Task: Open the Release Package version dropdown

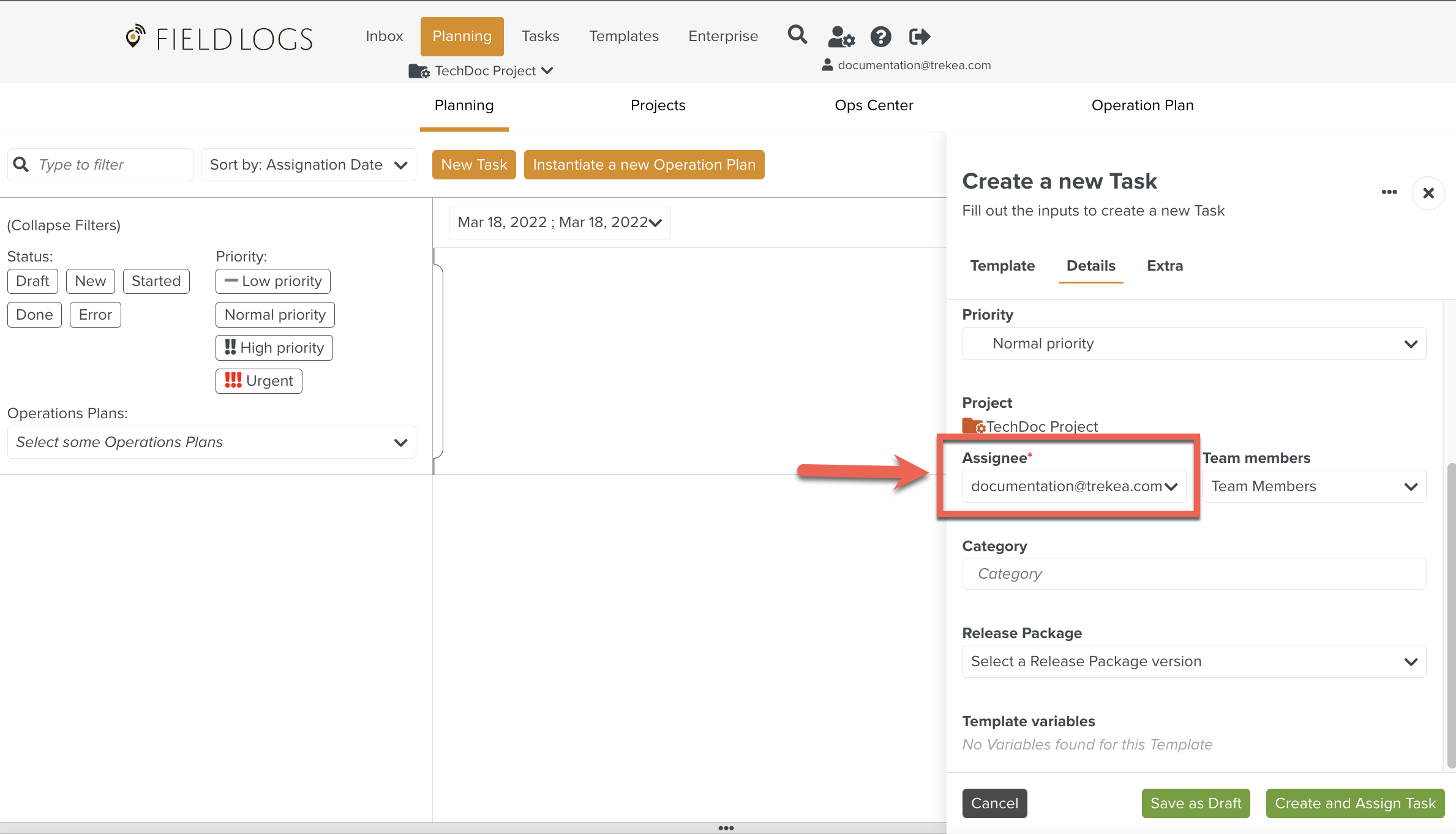Action: tap(1194, 661)
